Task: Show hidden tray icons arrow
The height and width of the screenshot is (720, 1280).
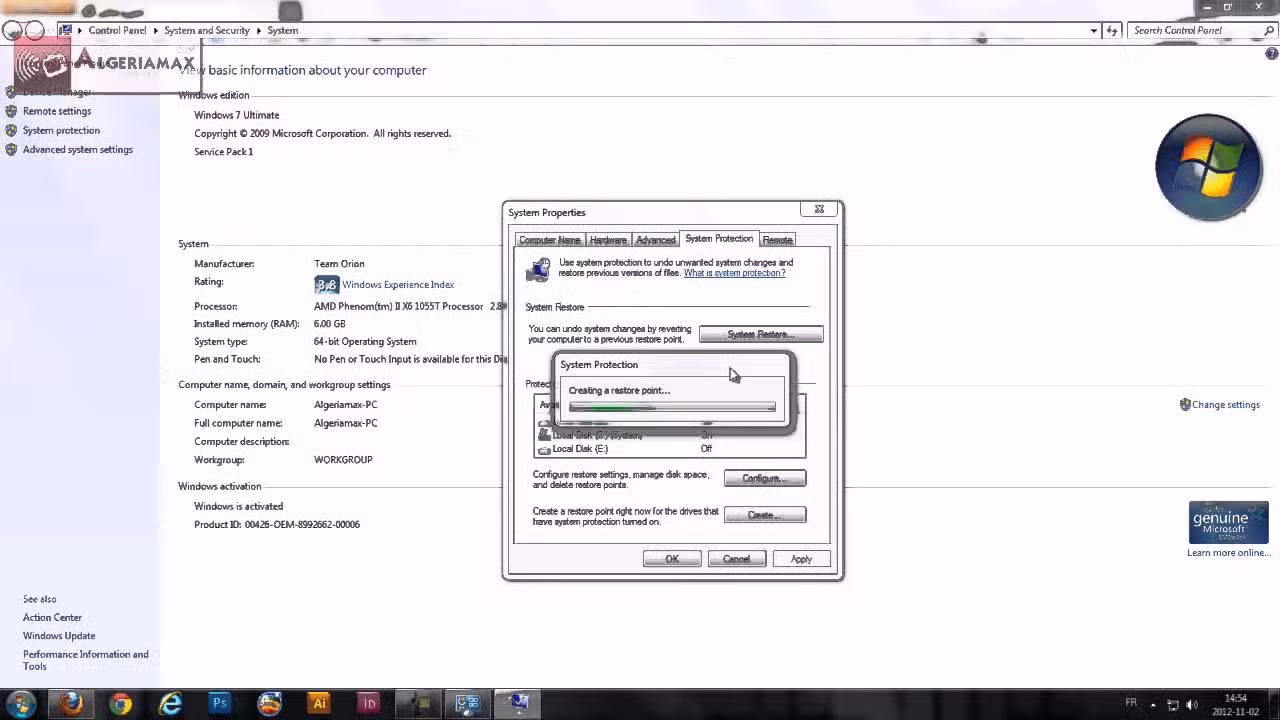Action: [x=1153, y=704]
